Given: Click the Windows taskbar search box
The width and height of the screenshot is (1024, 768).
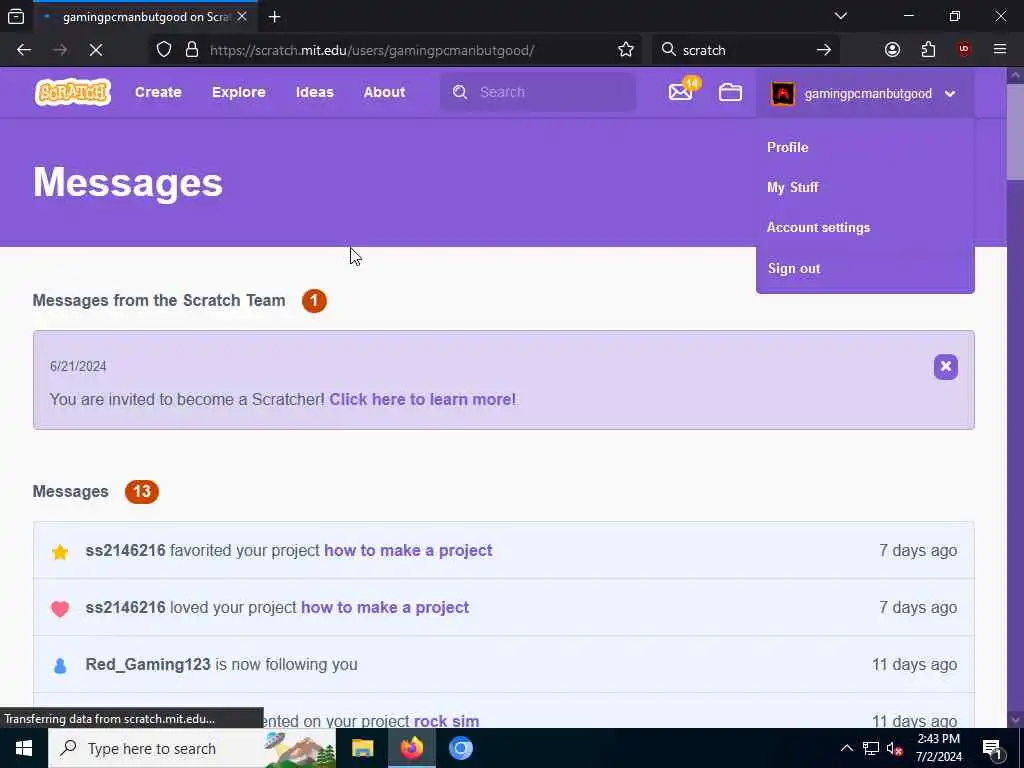Looking at the screenshot, I should pos(192,748).
